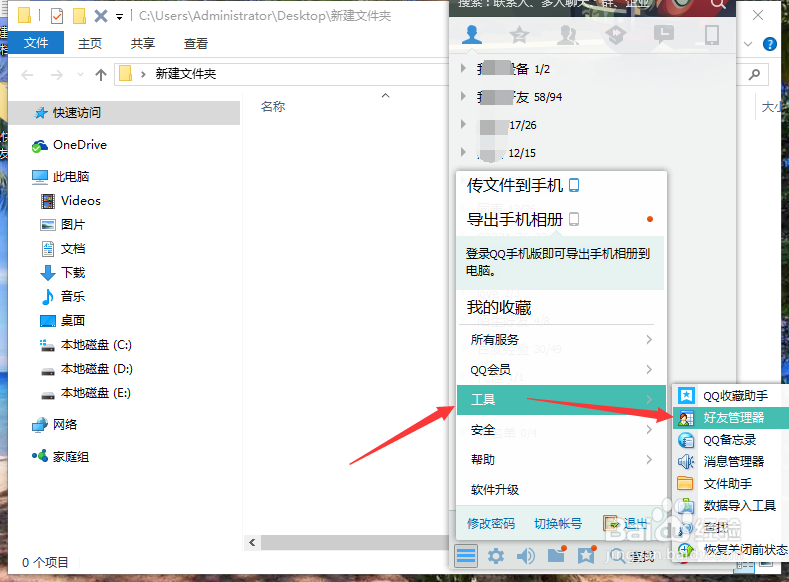
Task: Open 数据导入工具 from the submenu
Action: [731, 506]
